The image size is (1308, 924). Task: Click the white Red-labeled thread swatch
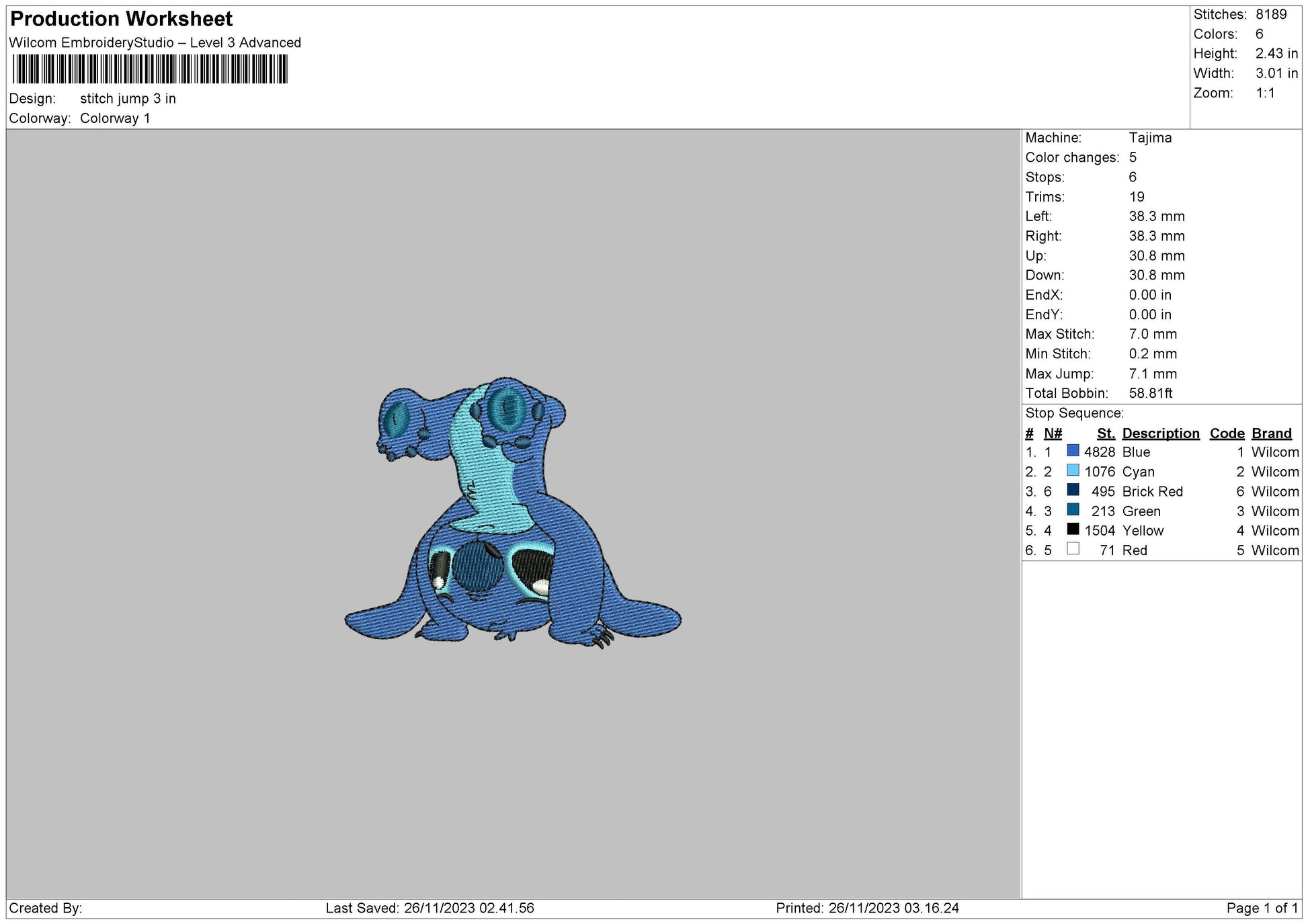point(1073,549)
